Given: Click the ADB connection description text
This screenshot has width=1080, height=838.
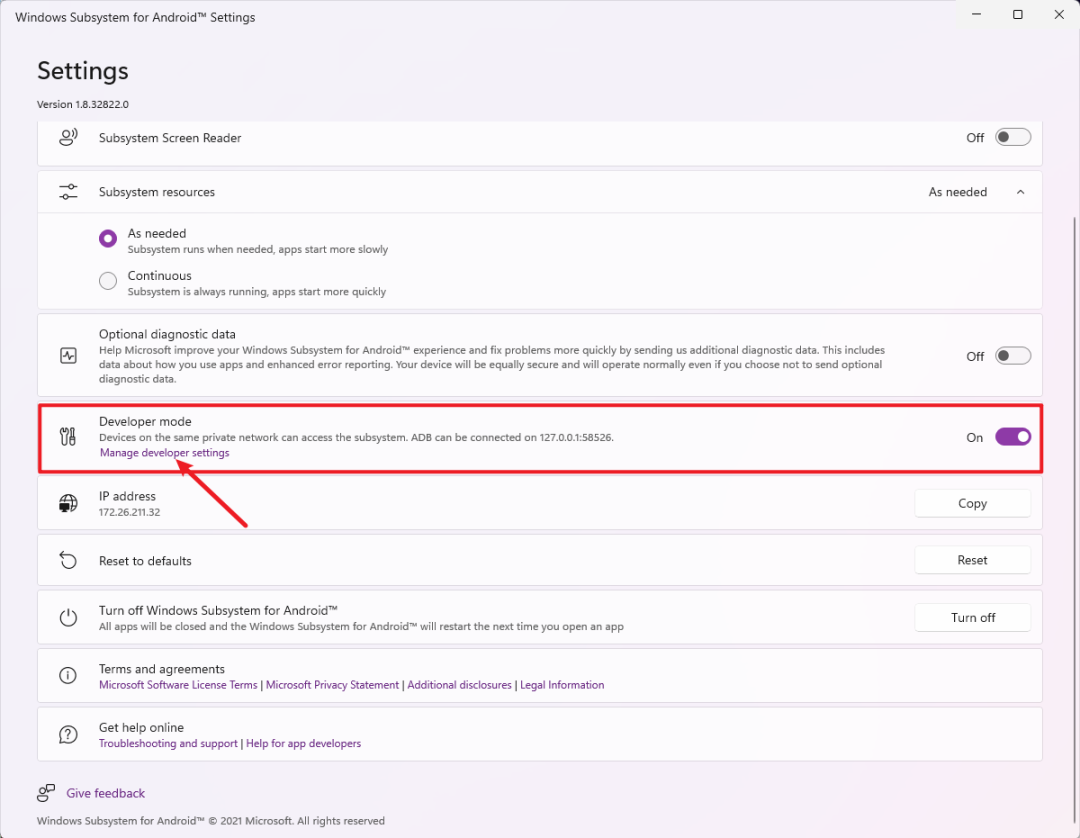Looking at the screenshot, I should click(356, 437).
